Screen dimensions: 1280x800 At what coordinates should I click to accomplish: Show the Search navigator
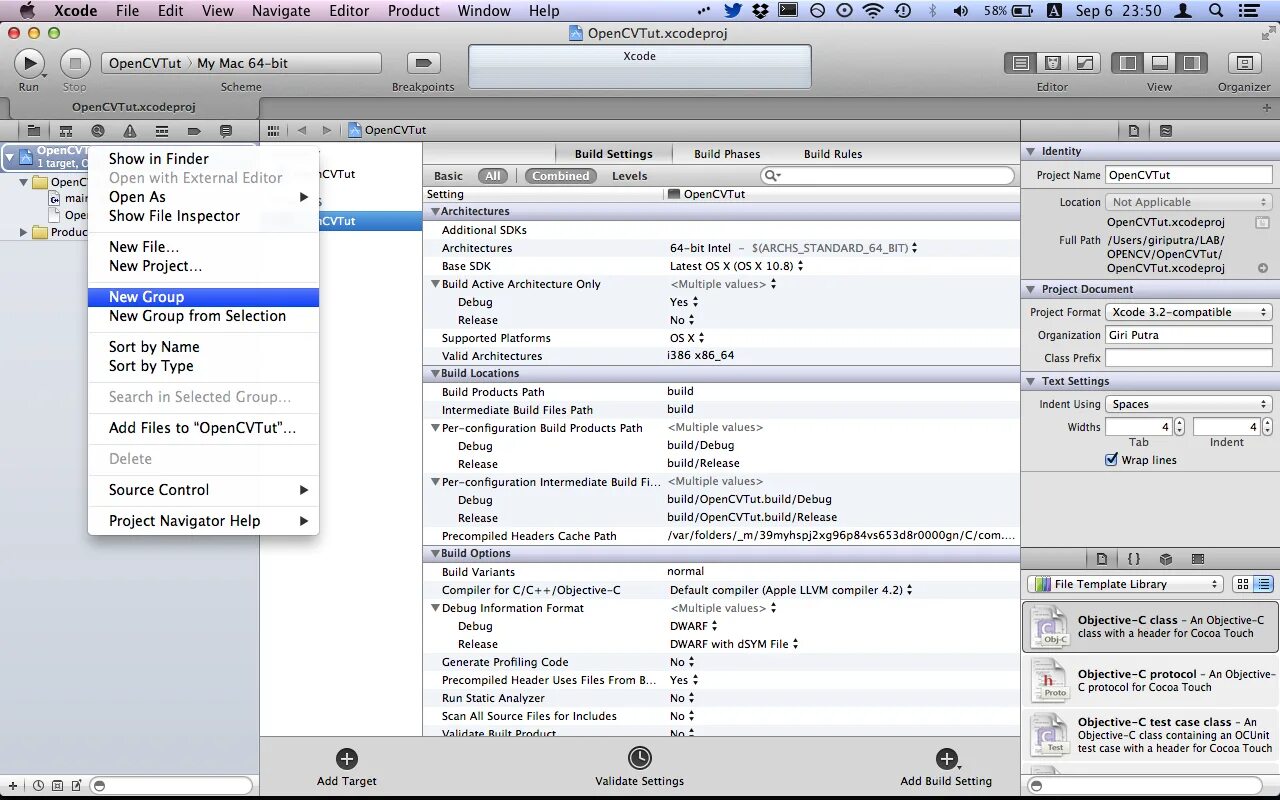coord(98,130)
